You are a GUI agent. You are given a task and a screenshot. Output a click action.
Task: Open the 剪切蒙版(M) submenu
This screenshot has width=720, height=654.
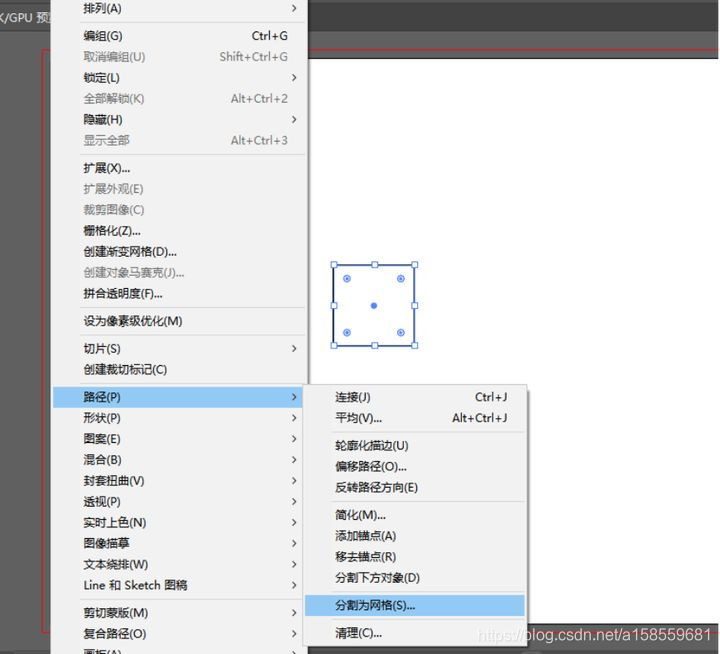pos(178,613)
